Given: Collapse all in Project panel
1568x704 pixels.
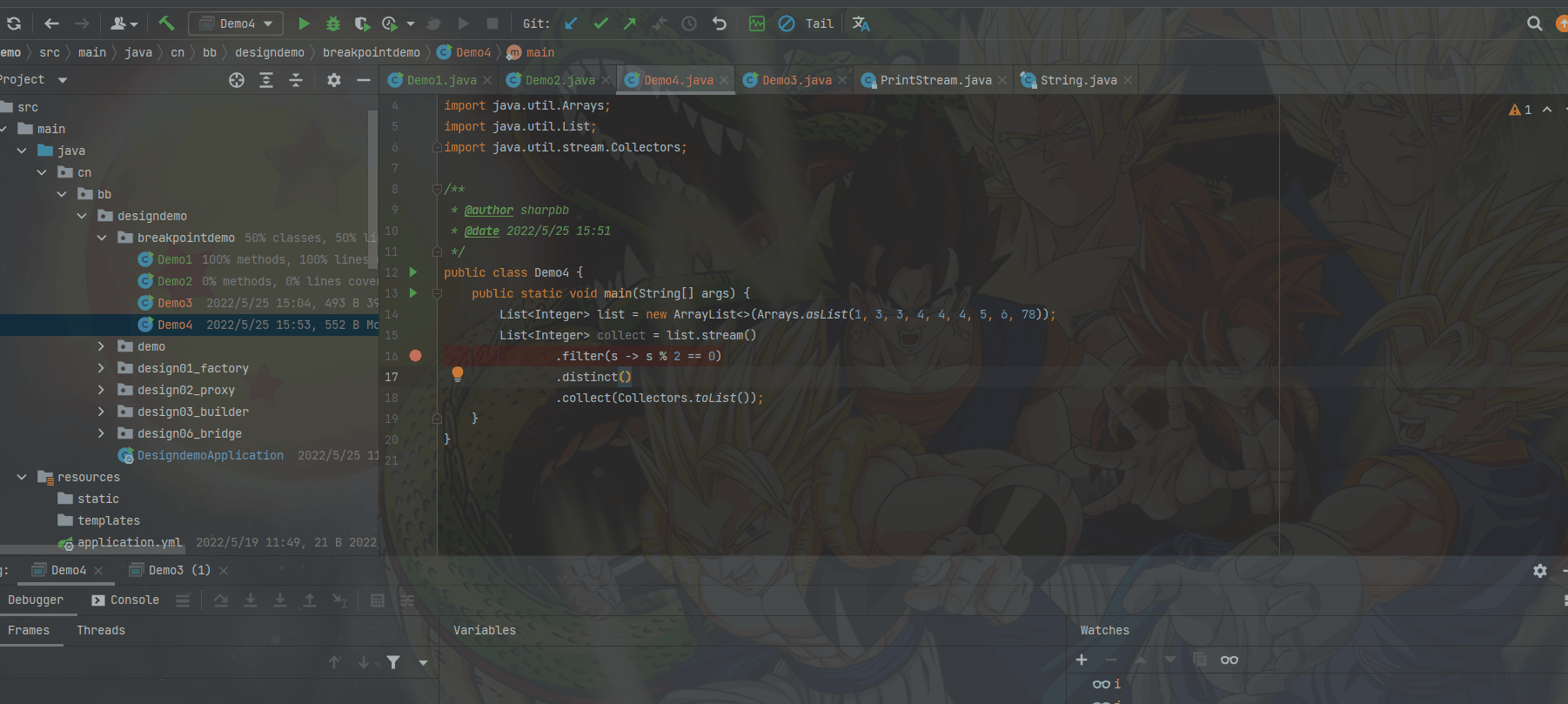Looking at the screenshot, I should pyautogui.click(x=296, y=80).
